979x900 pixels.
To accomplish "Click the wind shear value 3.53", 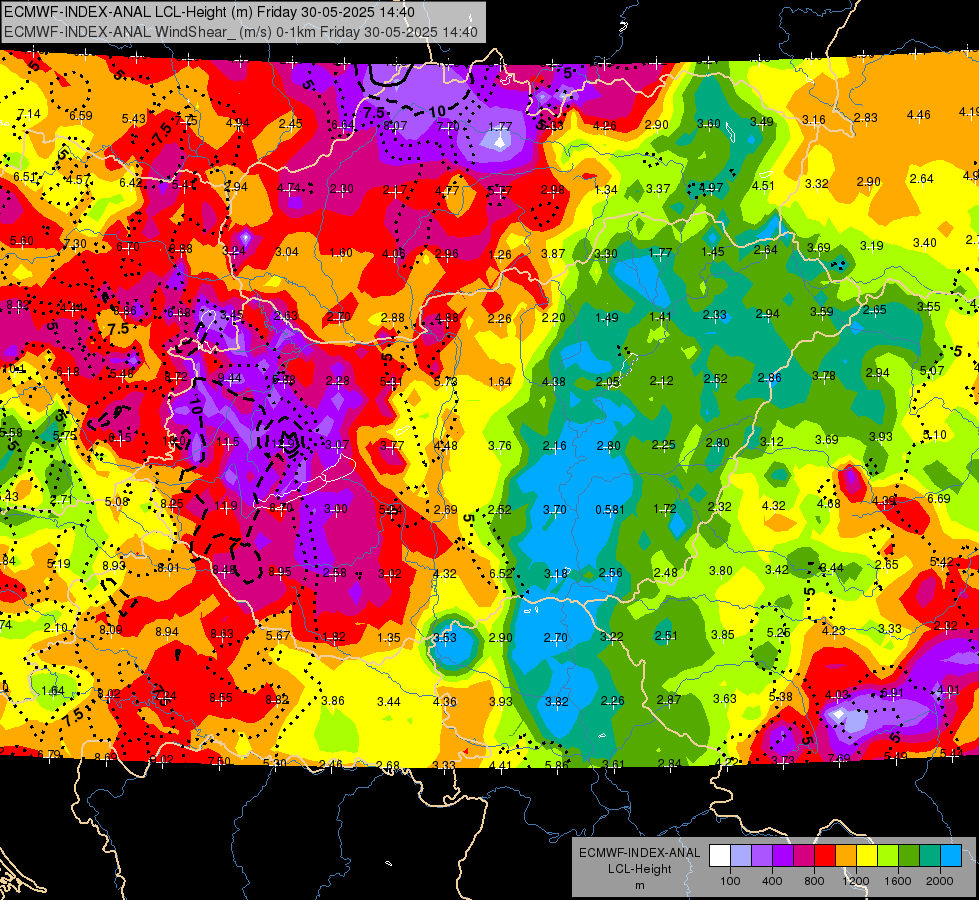I will (445, 638).
